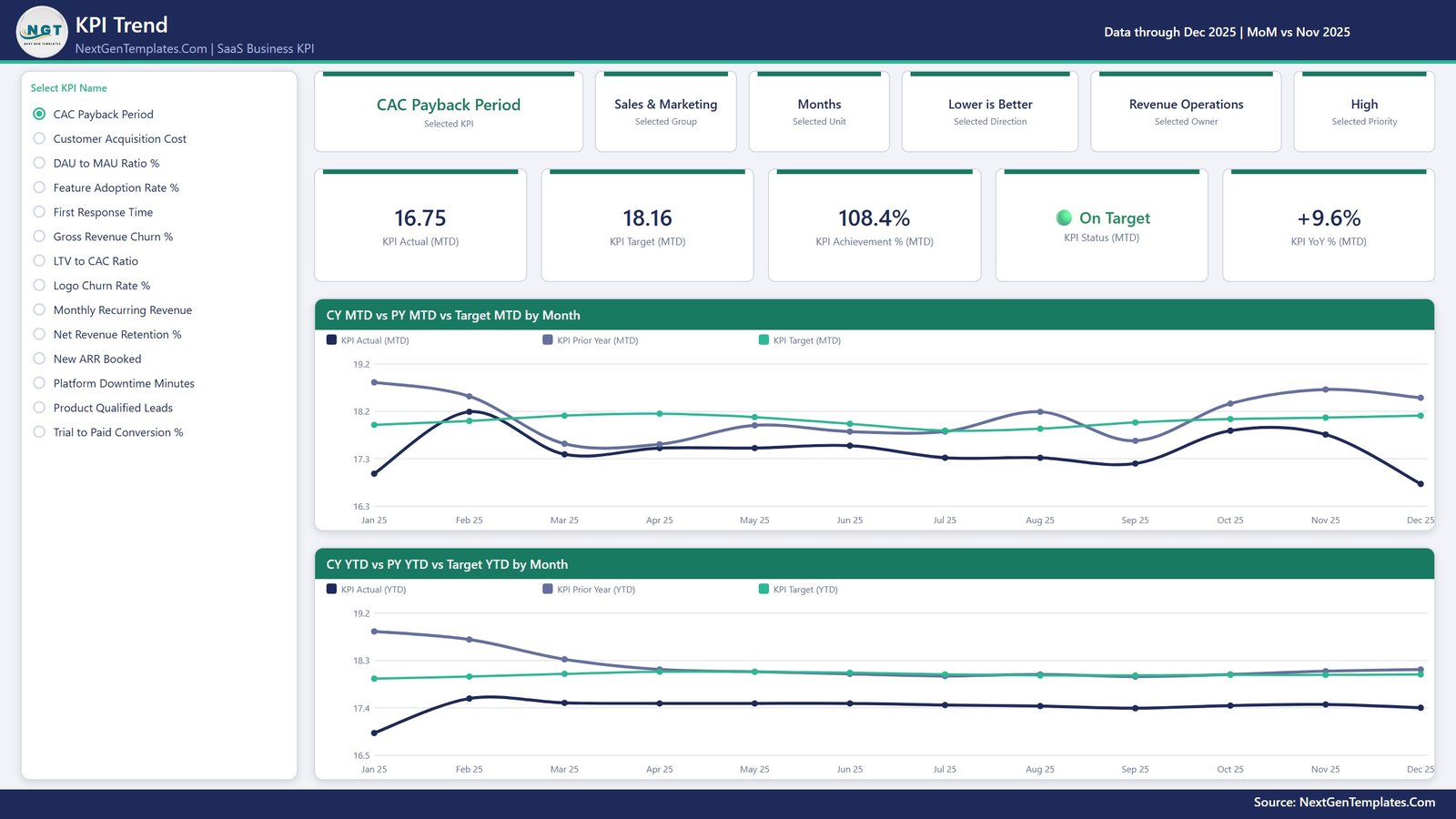Click KPI Target (YTD) legend swatch
The width and height of the screenshot is (1456, 819).
[763, 589]
